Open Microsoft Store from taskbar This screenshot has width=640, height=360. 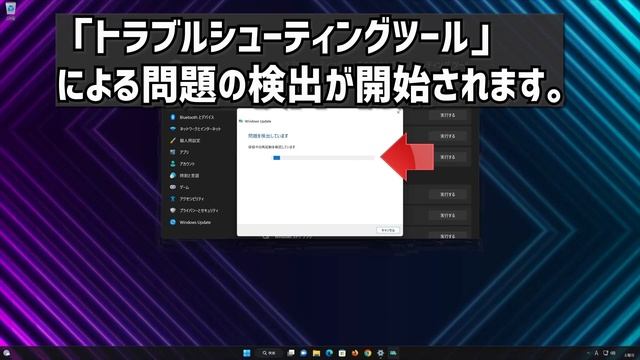point(342,353)
